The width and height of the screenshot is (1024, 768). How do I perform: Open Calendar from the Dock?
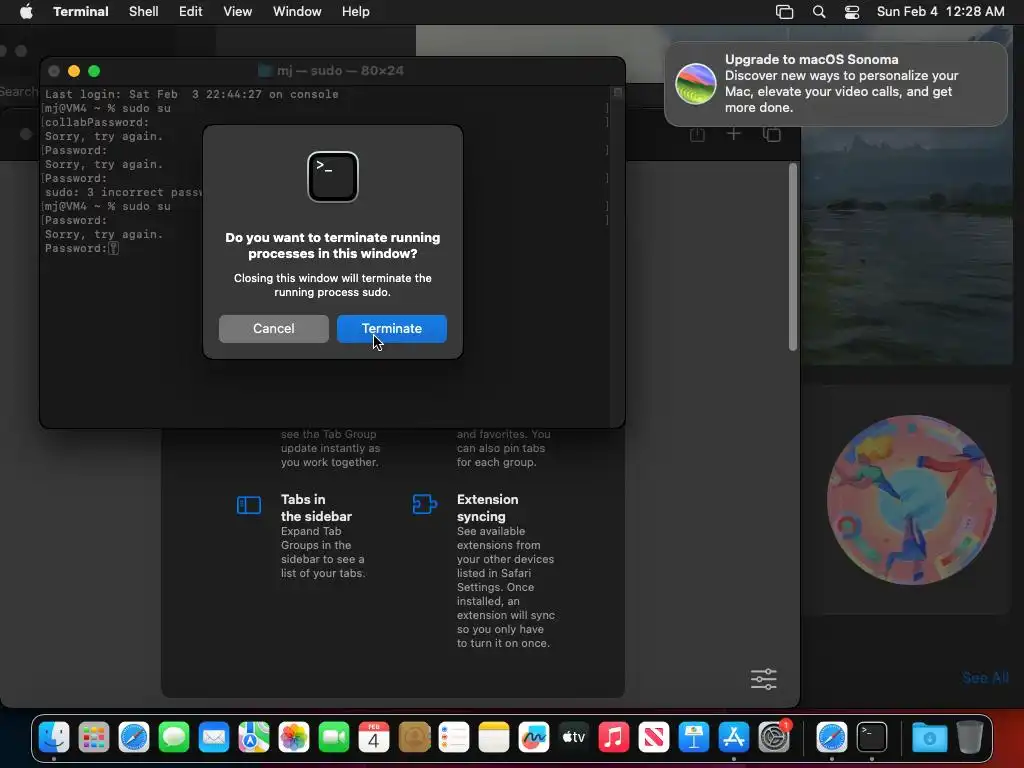374,738
